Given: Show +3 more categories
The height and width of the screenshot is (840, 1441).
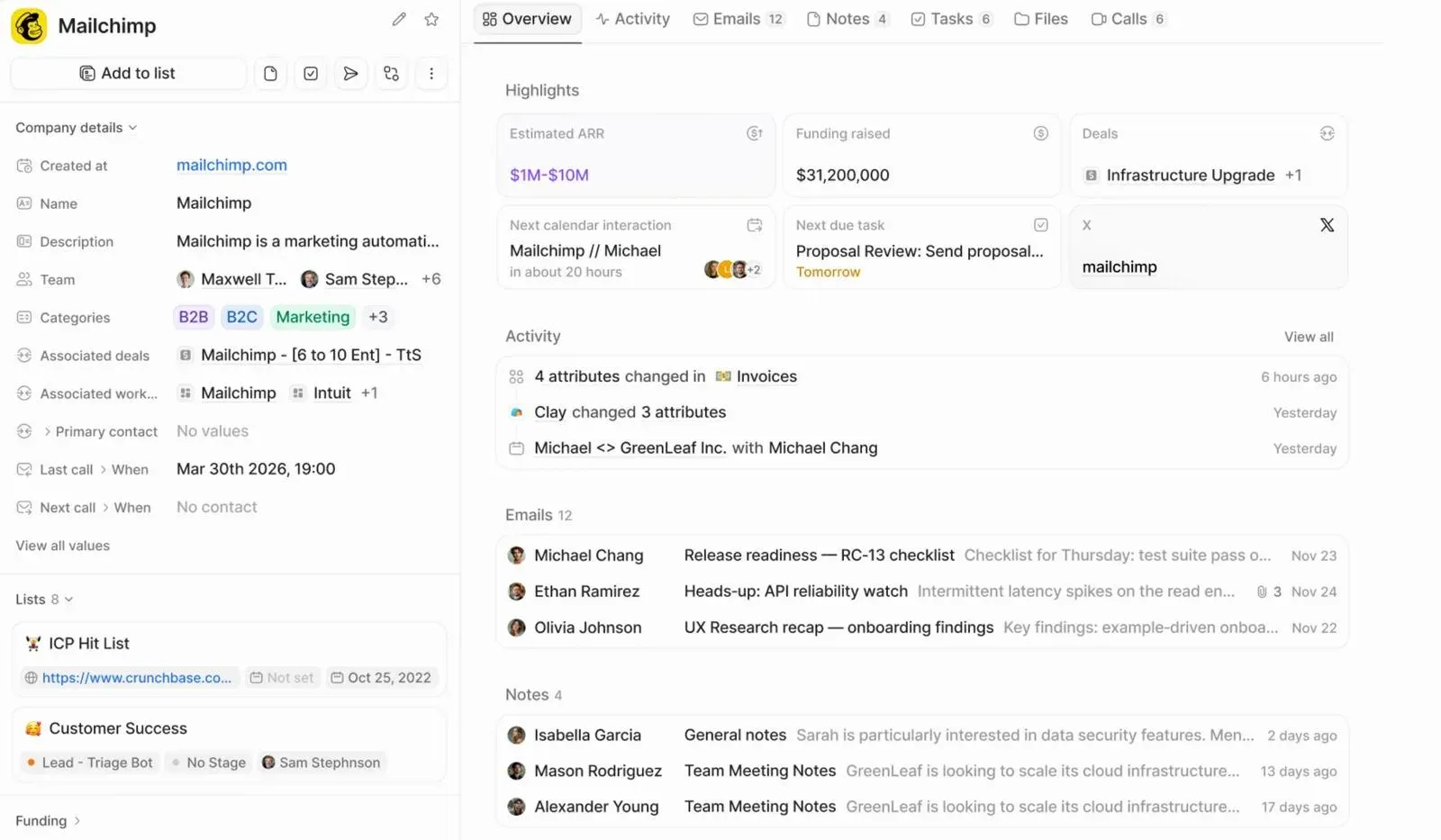Looking at the screenshot, I should tap(378, 317).
